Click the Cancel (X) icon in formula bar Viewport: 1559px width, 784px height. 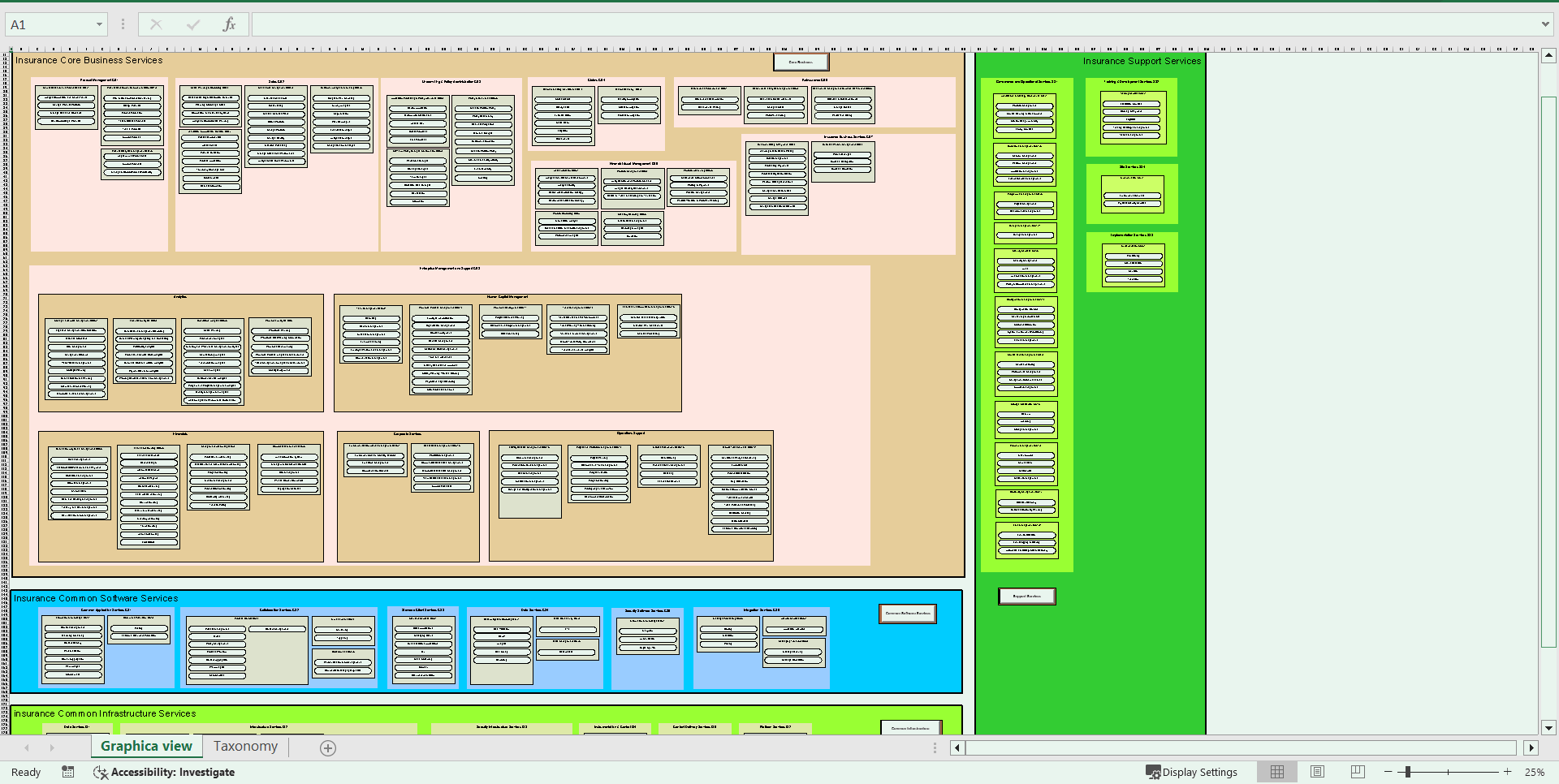coord(155,24)
